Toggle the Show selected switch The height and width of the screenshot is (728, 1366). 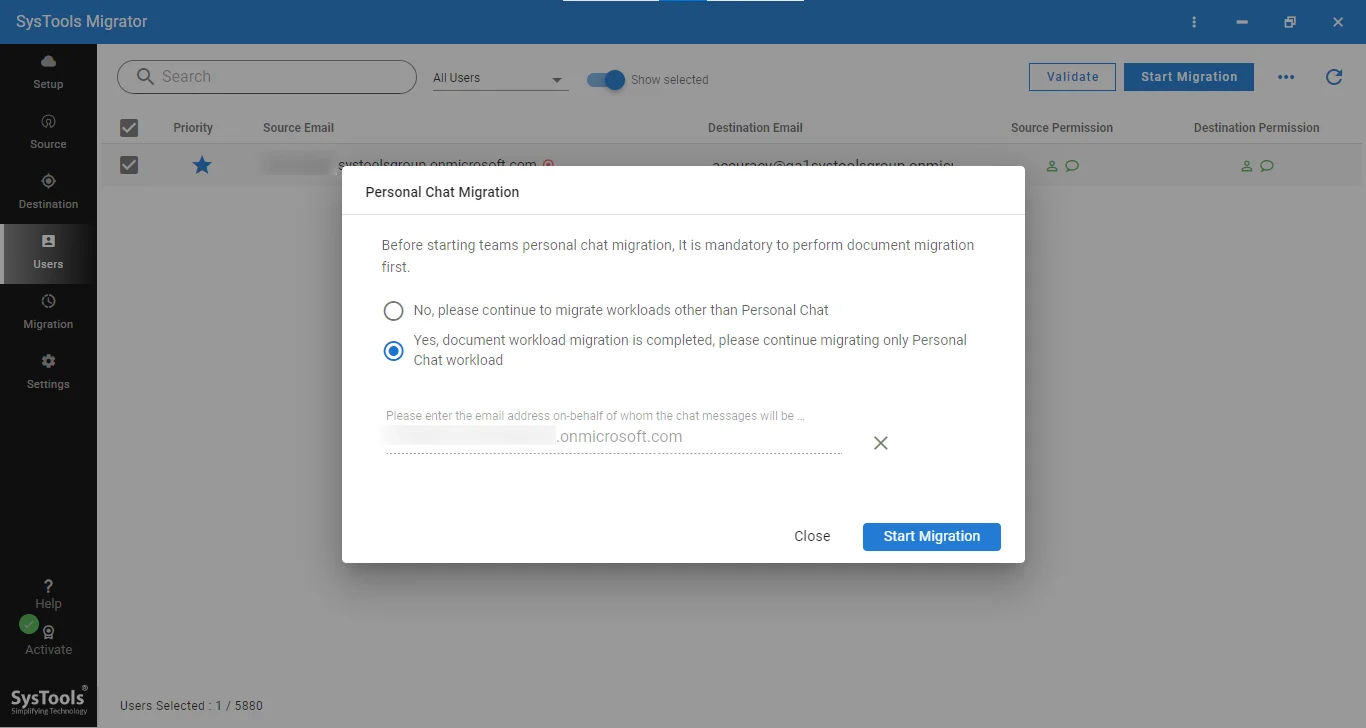click(x=606, y=80)
